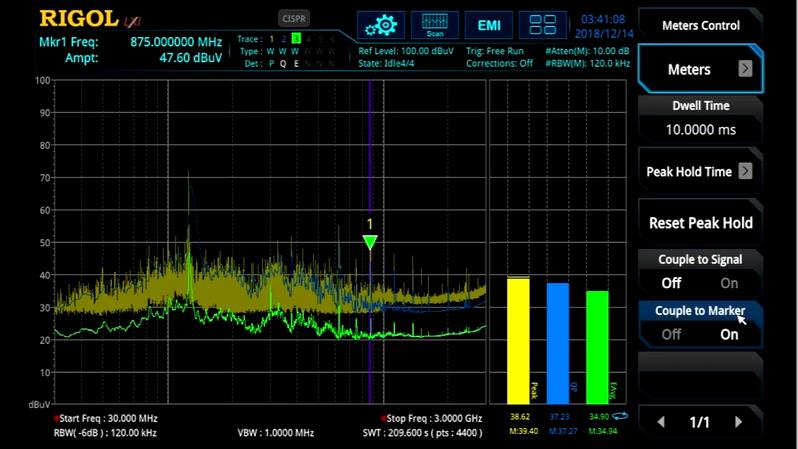
Task: Expand the Meters submenu arrow
Action: 745,69
